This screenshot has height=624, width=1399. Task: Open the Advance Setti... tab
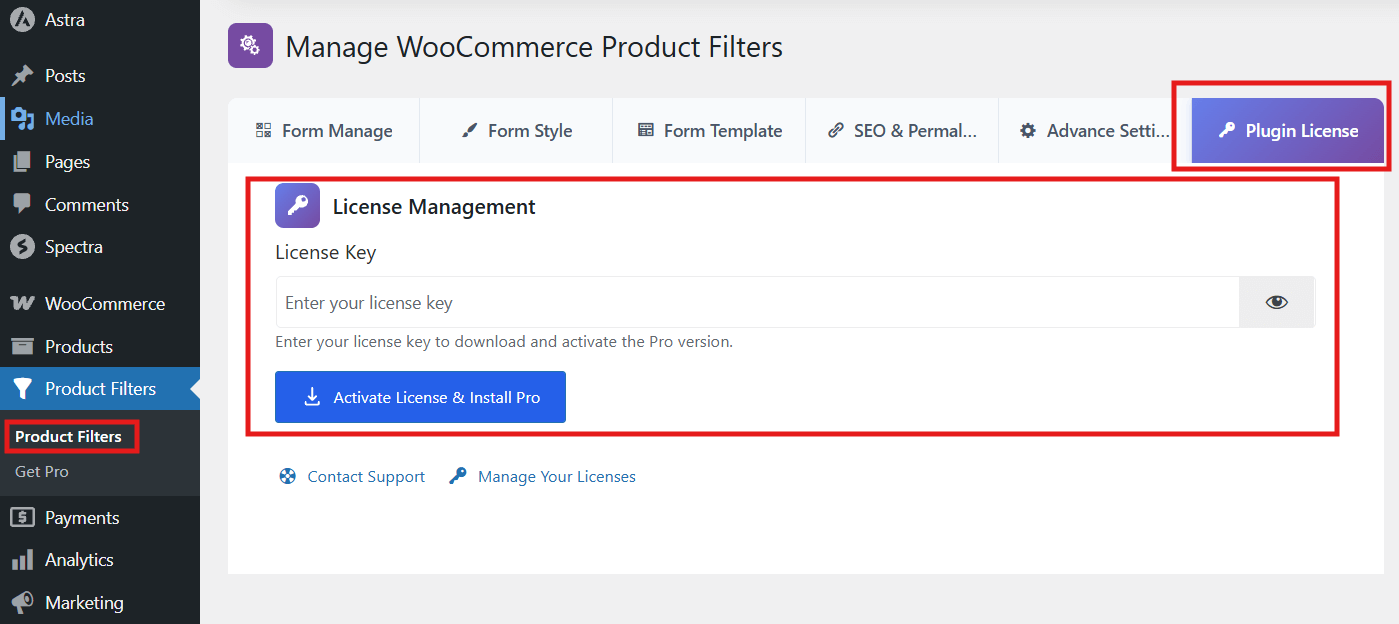(1094, 130)
